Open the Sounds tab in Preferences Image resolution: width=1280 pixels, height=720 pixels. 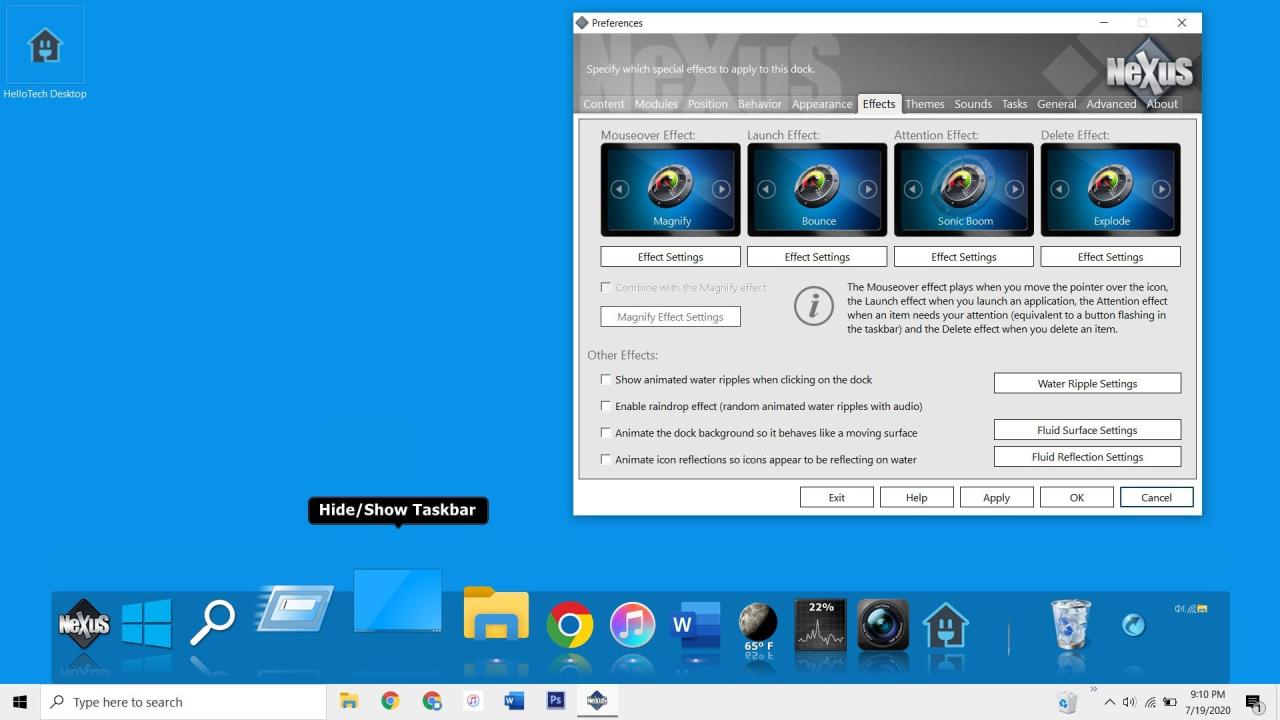pos(972,104)
